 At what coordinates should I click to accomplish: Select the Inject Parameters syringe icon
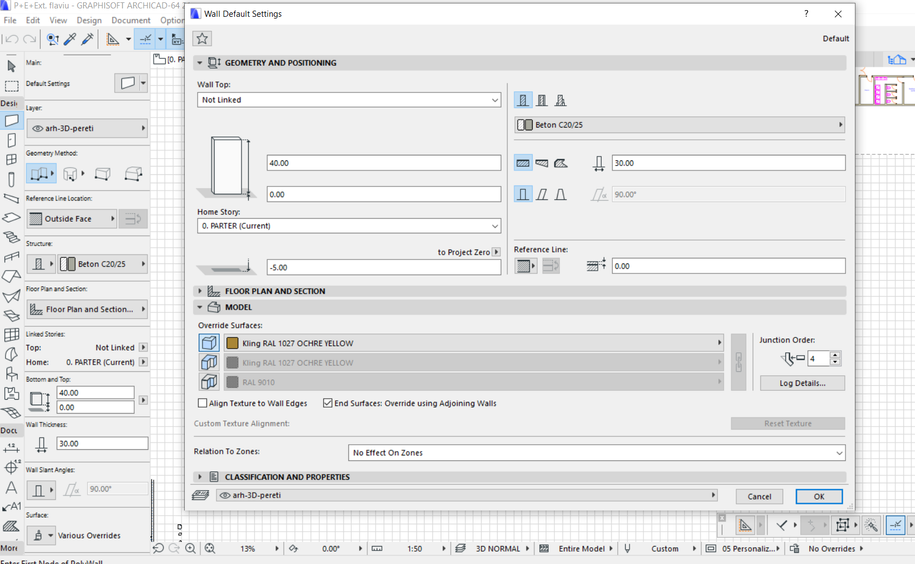(88, 39)
